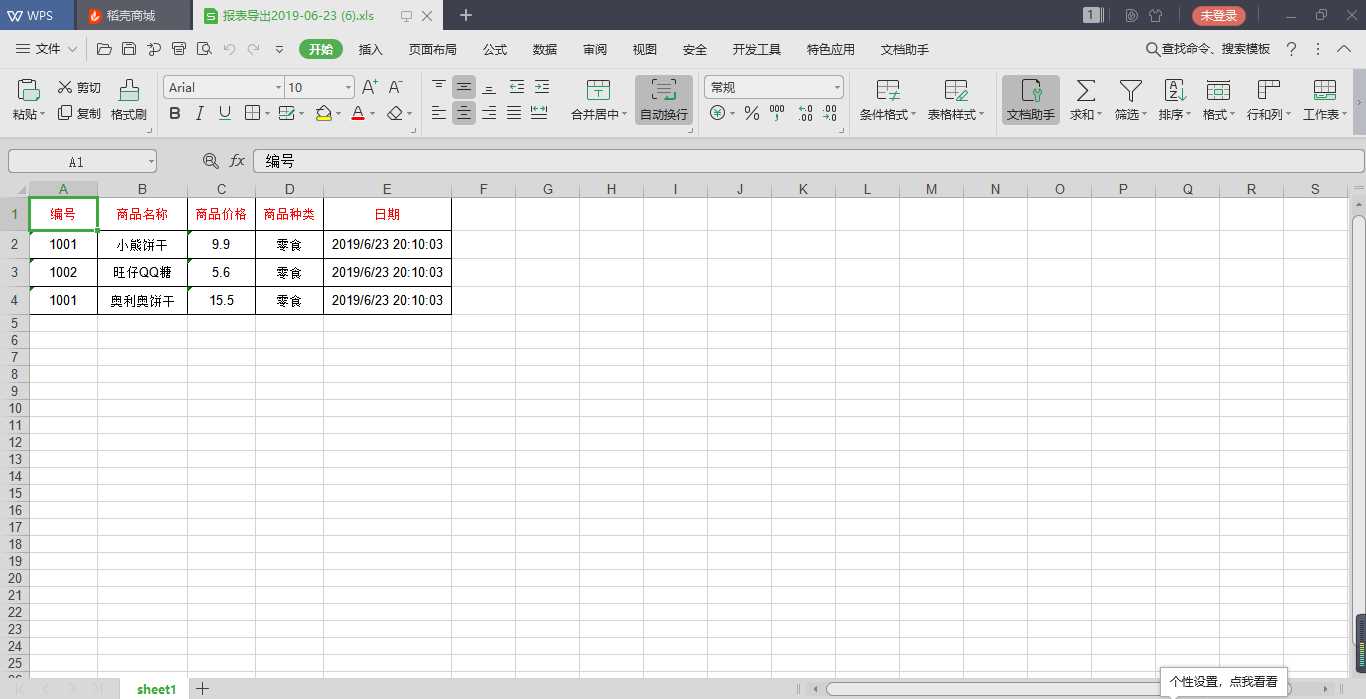Screen dimensions: 1366x699
Task: Open the 数据 ribbon tab
Action: click(x=545, y=49)
